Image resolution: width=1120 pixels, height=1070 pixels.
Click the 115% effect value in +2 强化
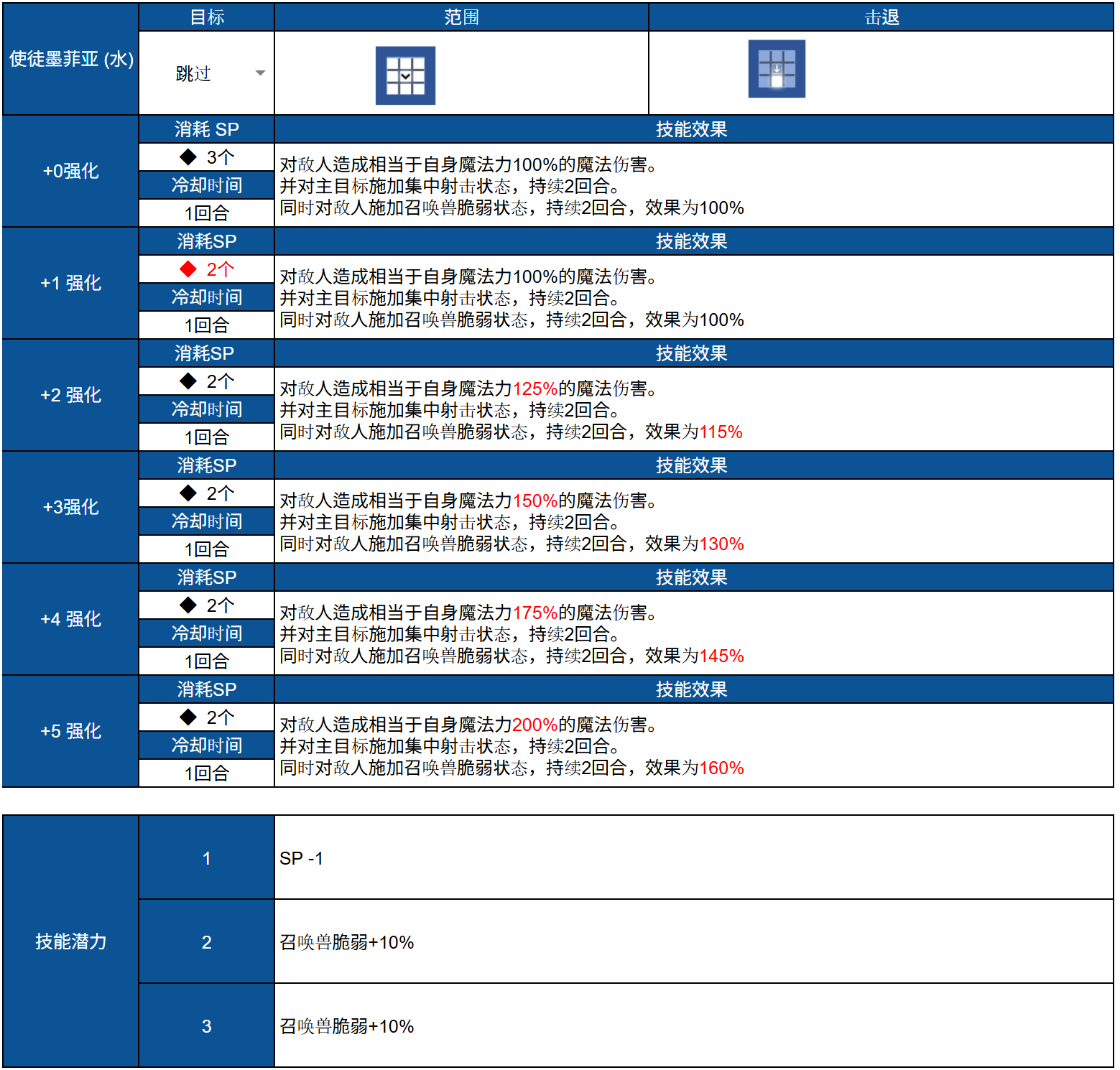[x=721, y=432]
